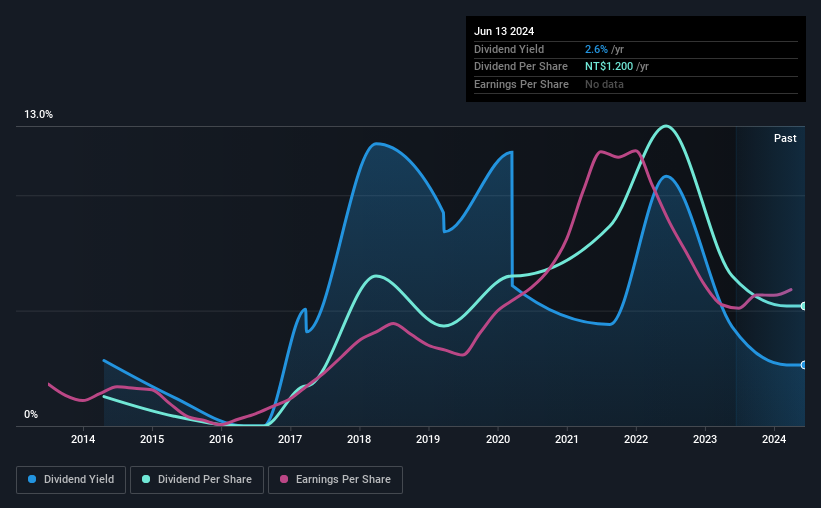
Task: Click the teal Dividend Per Share legend dot
Action: 146,479
